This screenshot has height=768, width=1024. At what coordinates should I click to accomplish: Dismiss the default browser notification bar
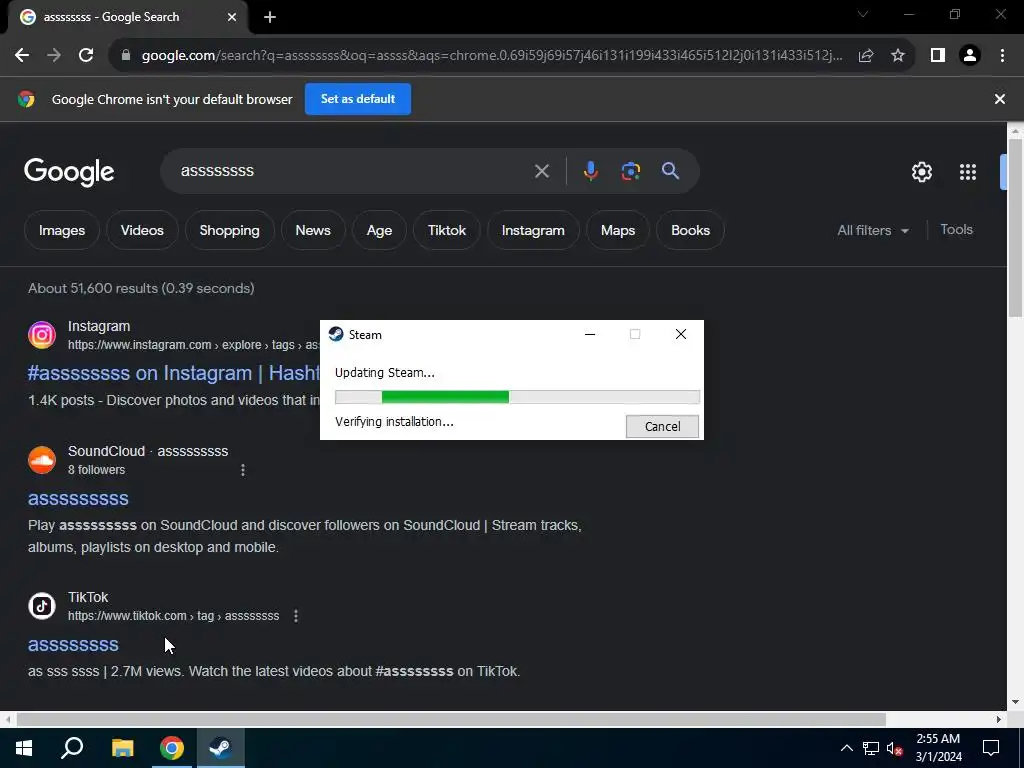[x=1000, y=99]
